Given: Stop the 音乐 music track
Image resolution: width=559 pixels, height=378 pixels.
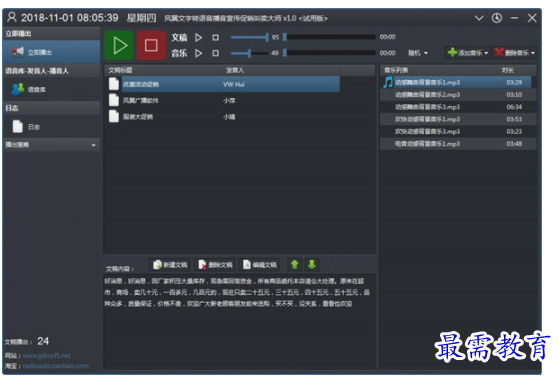Looking at the screenshot, I should pyautogui.click(x=215, y=53).
